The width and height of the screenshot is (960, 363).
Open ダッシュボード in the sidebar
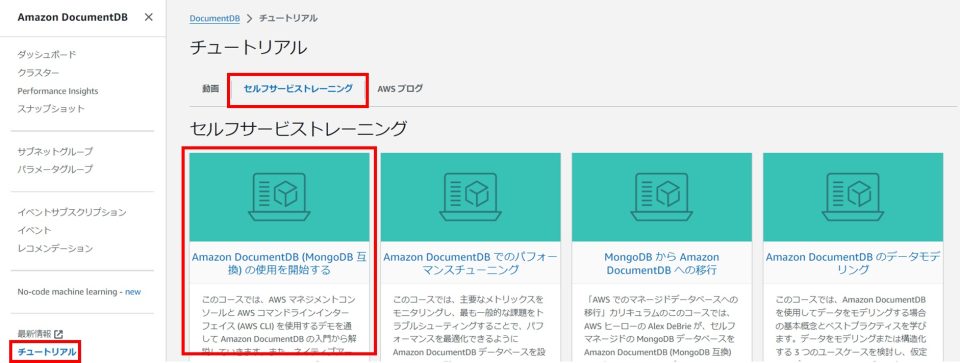pos(47,54)
